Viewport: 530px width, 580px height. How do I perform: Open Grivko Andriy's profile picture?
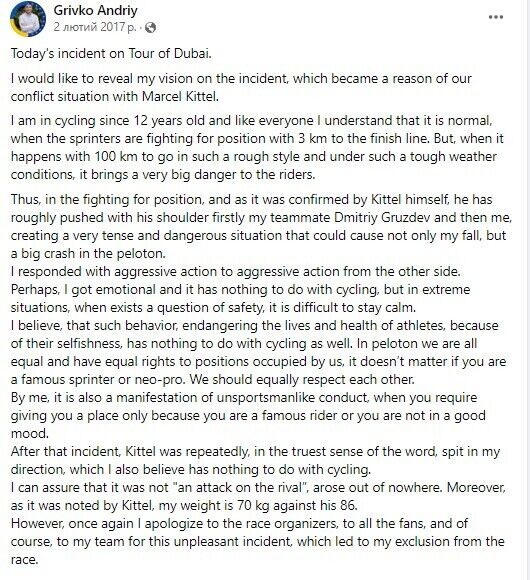[28, 18]
